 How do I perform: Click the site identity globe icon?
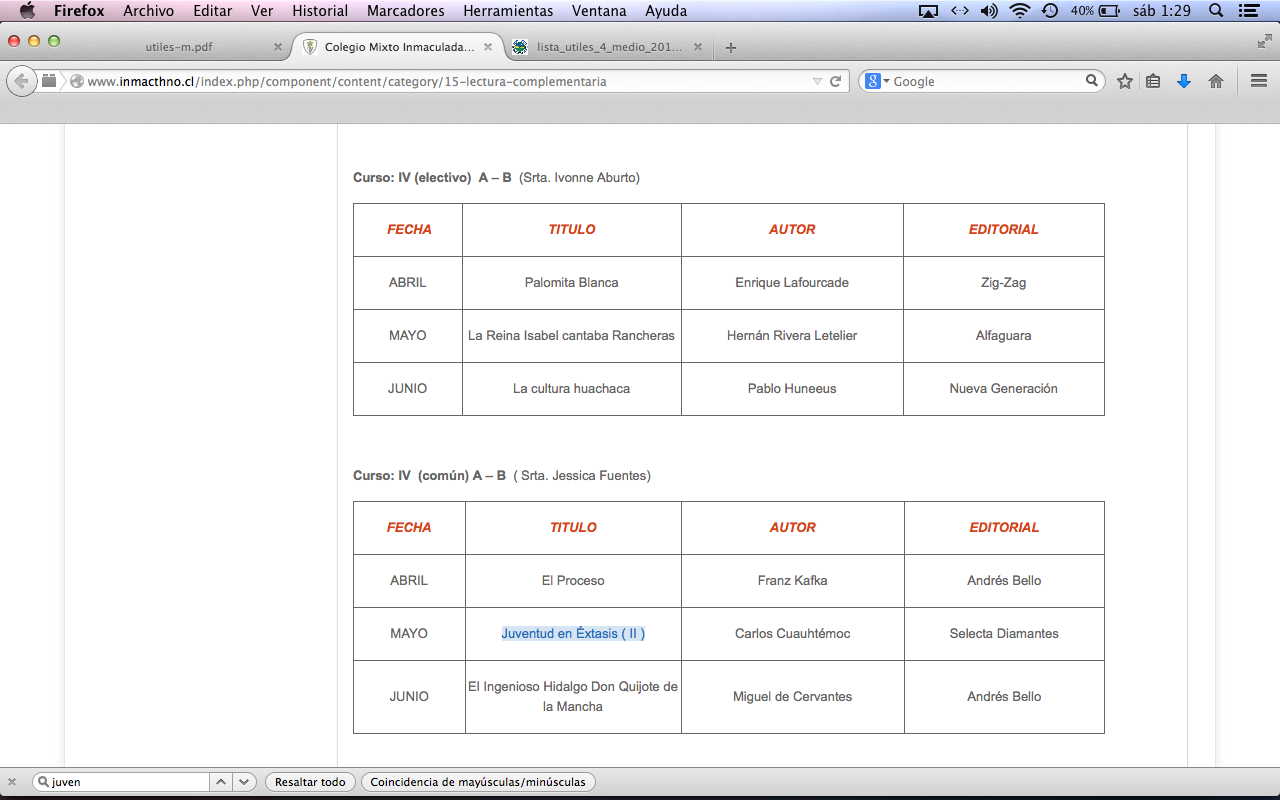pyautogui.click(x=77, y=81)
